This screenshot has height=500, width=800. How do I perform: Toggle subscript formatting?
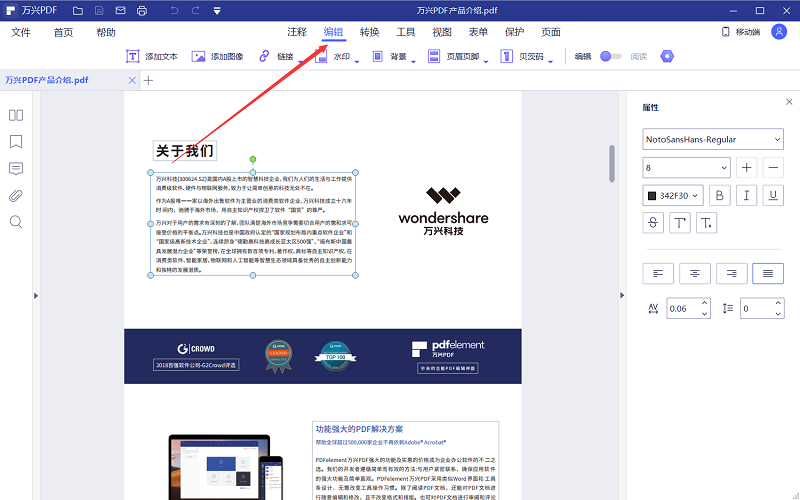706,223
